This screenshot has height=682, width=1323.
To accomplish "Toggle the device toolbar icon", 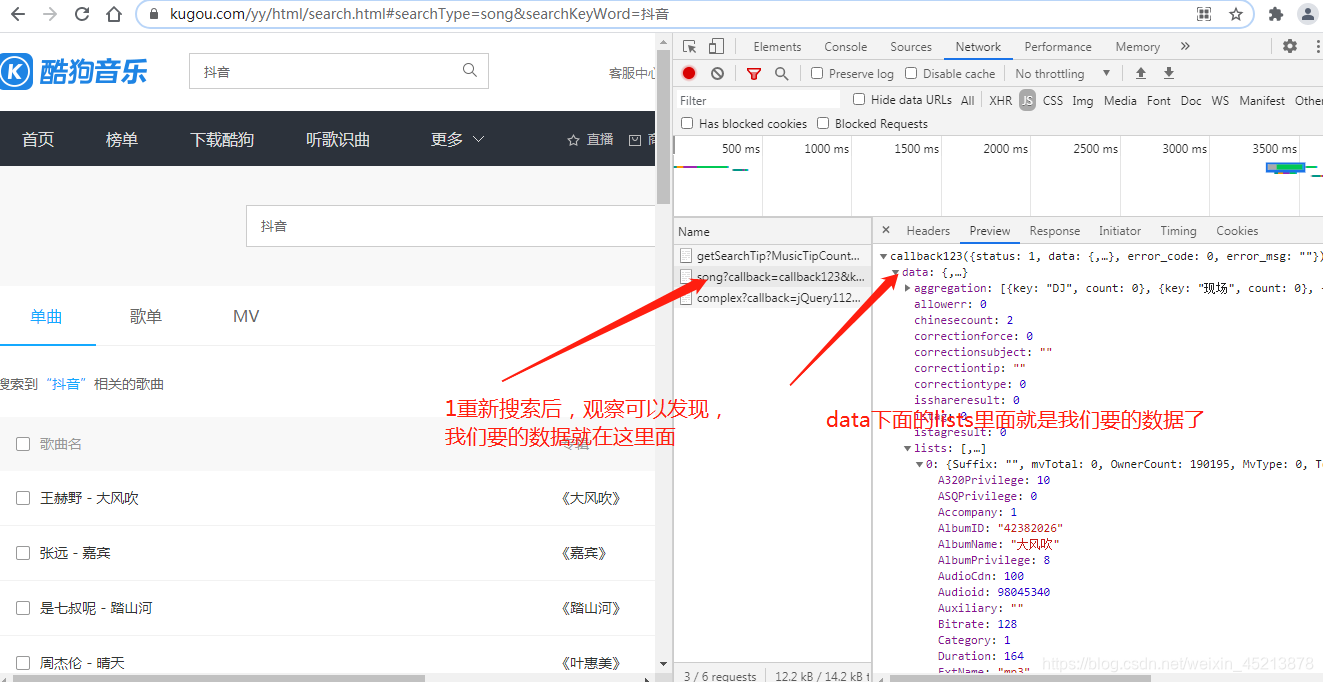I will click(716, 46).
